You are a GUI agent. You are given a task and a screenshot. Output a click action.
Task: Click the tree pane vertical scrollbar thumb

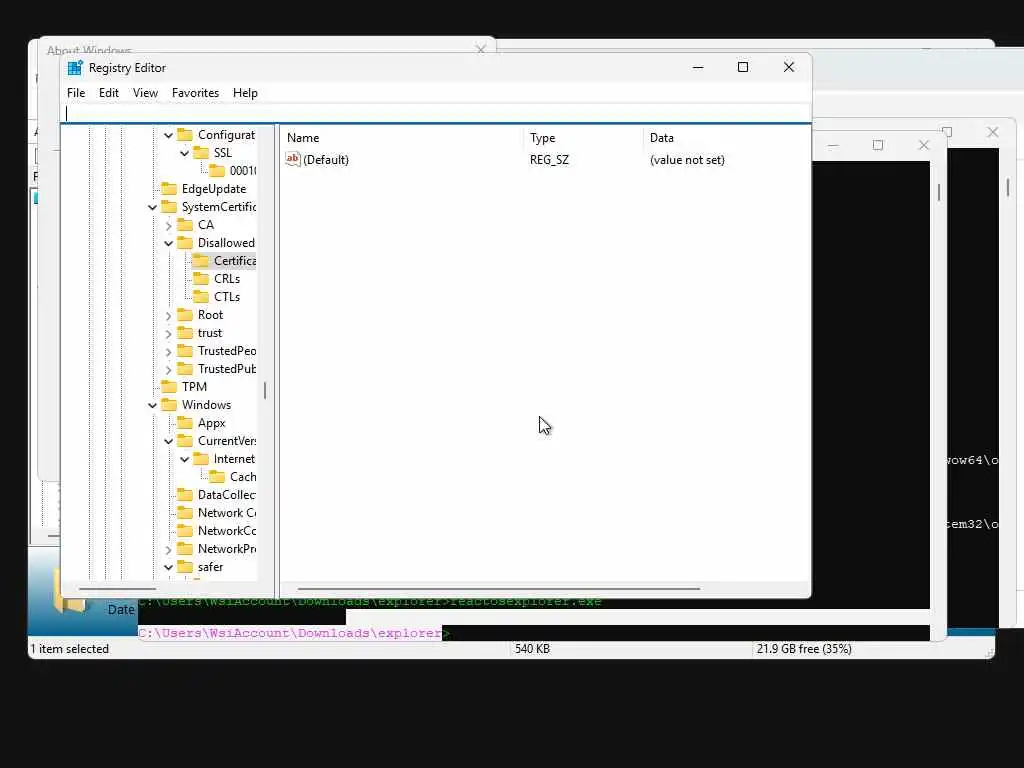[x=264, y=391]
